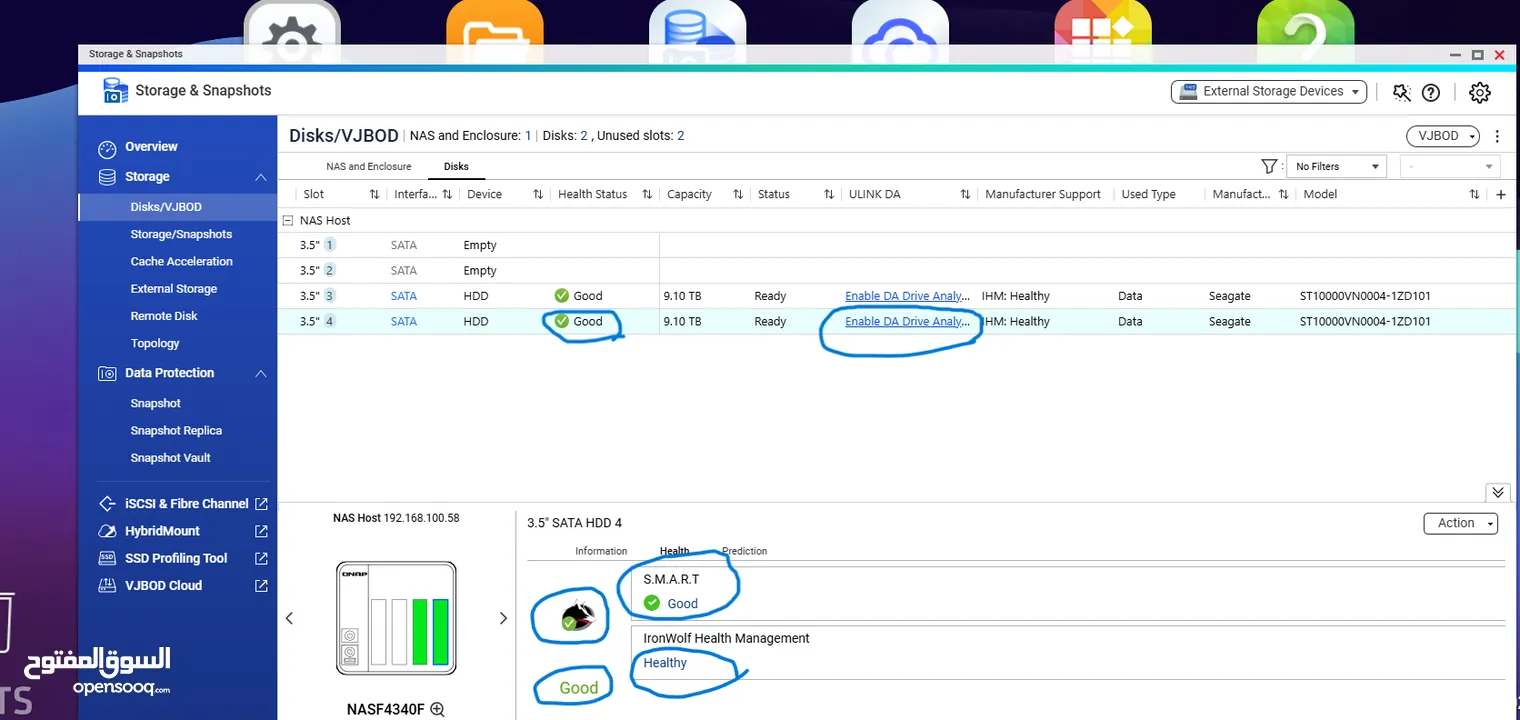Viewport: 1520px width, 720px height.
Task: Enable DA Drive Analyzer for slot 4
Action: click(x=907, y=321)
